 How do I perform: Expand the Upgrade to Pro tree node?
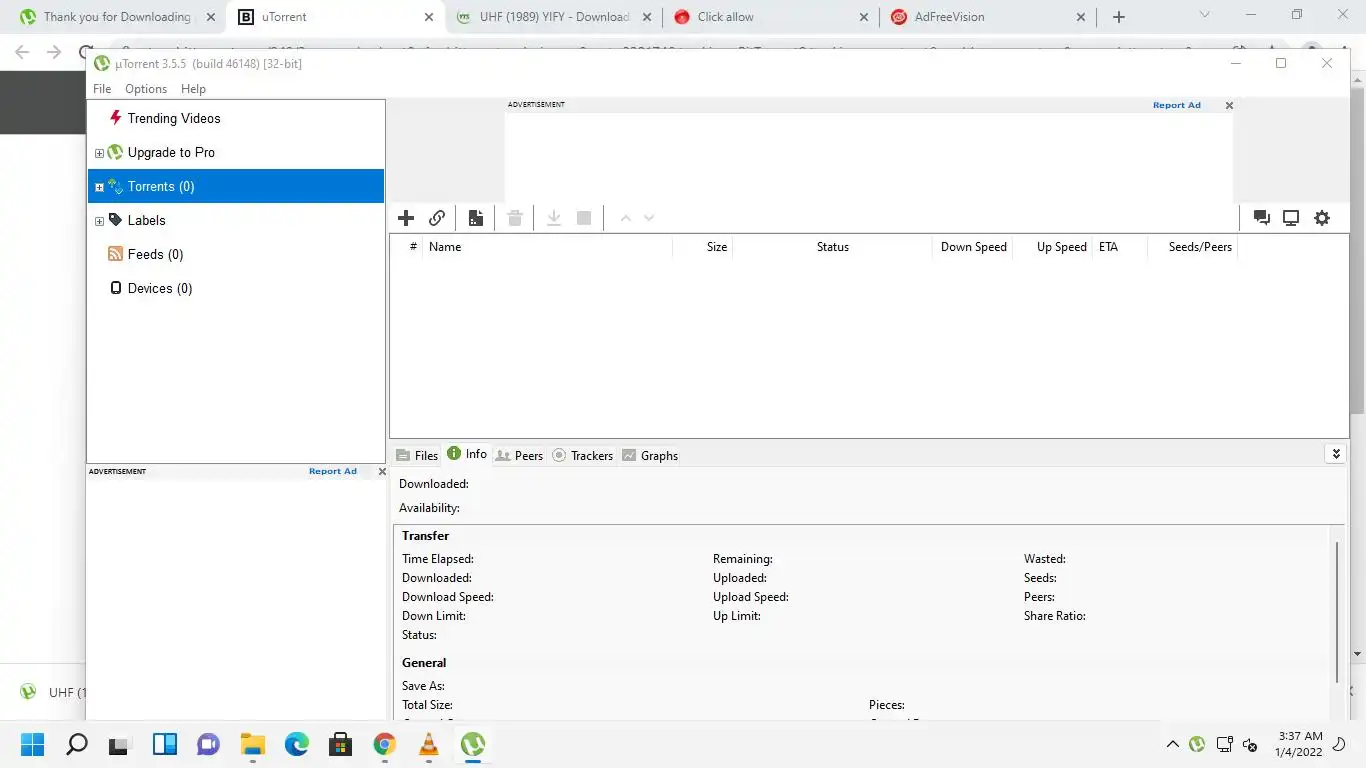click(x=99, y=153)
